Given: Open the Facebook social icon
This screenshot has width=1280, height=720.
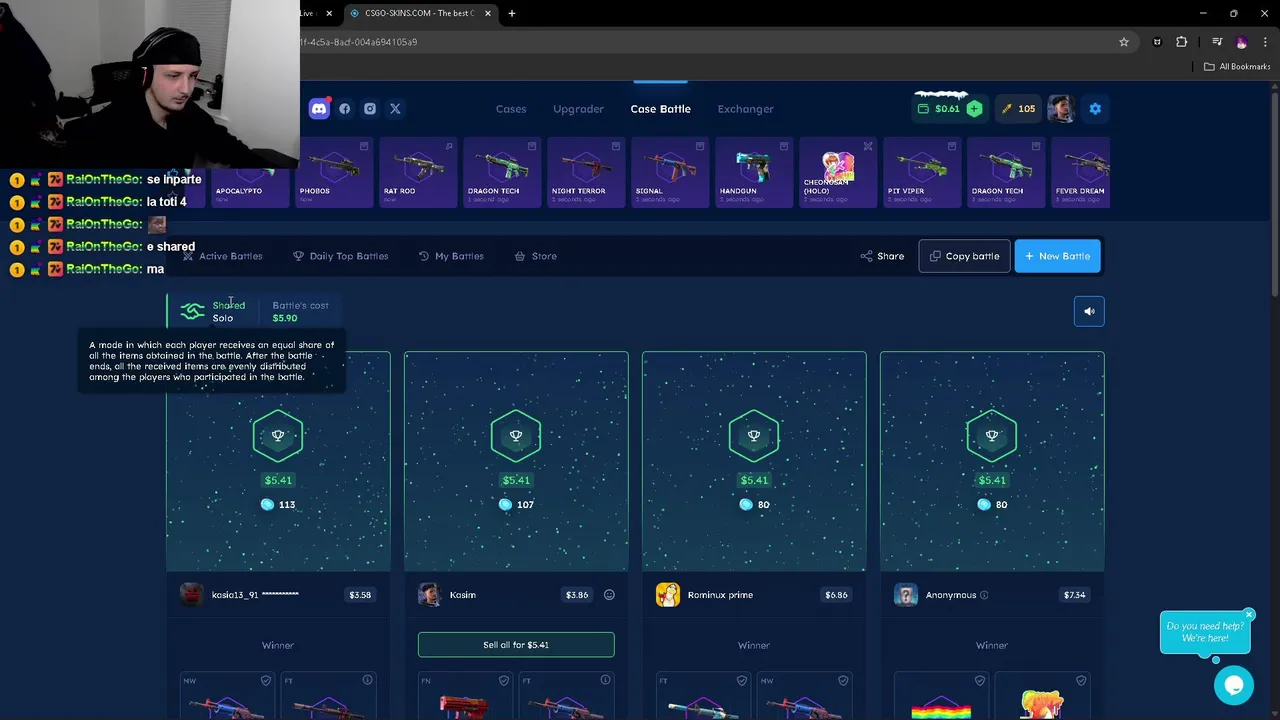Looking at the screenshot, I should pyautogui.click(x=345, y=109).
